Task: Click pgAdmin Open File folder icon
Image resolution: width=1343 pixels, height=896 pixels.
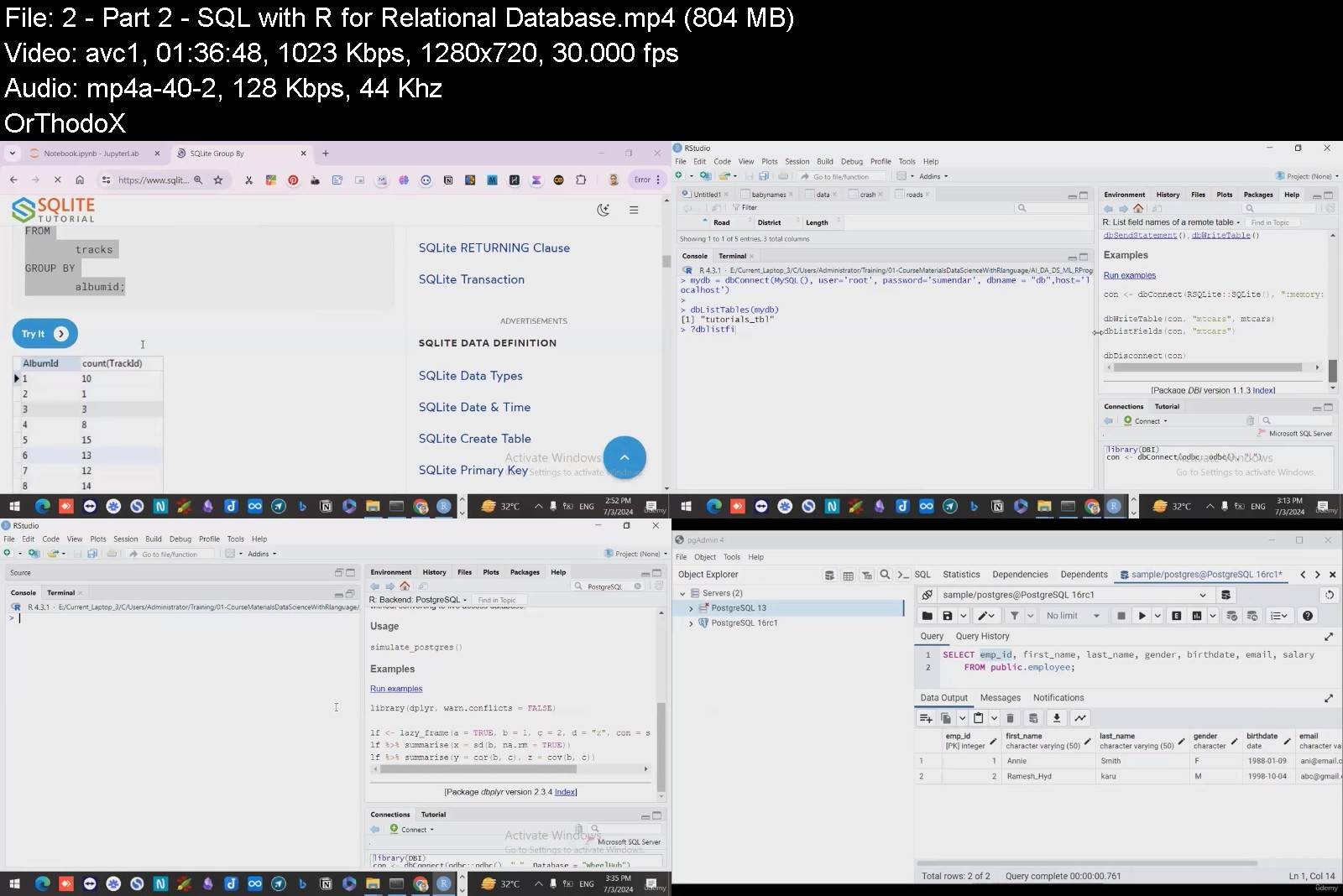Action: tap(928, 616)
